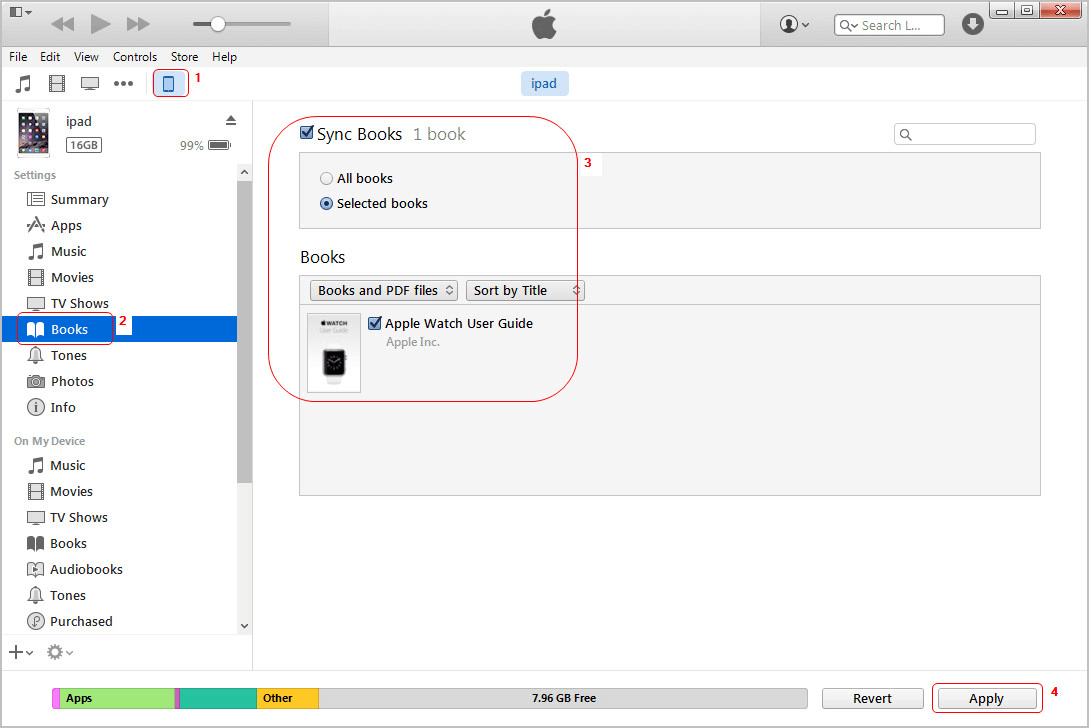Click the books search field
This screenshot has height=728, width=1089.
[x=965, y=135]
